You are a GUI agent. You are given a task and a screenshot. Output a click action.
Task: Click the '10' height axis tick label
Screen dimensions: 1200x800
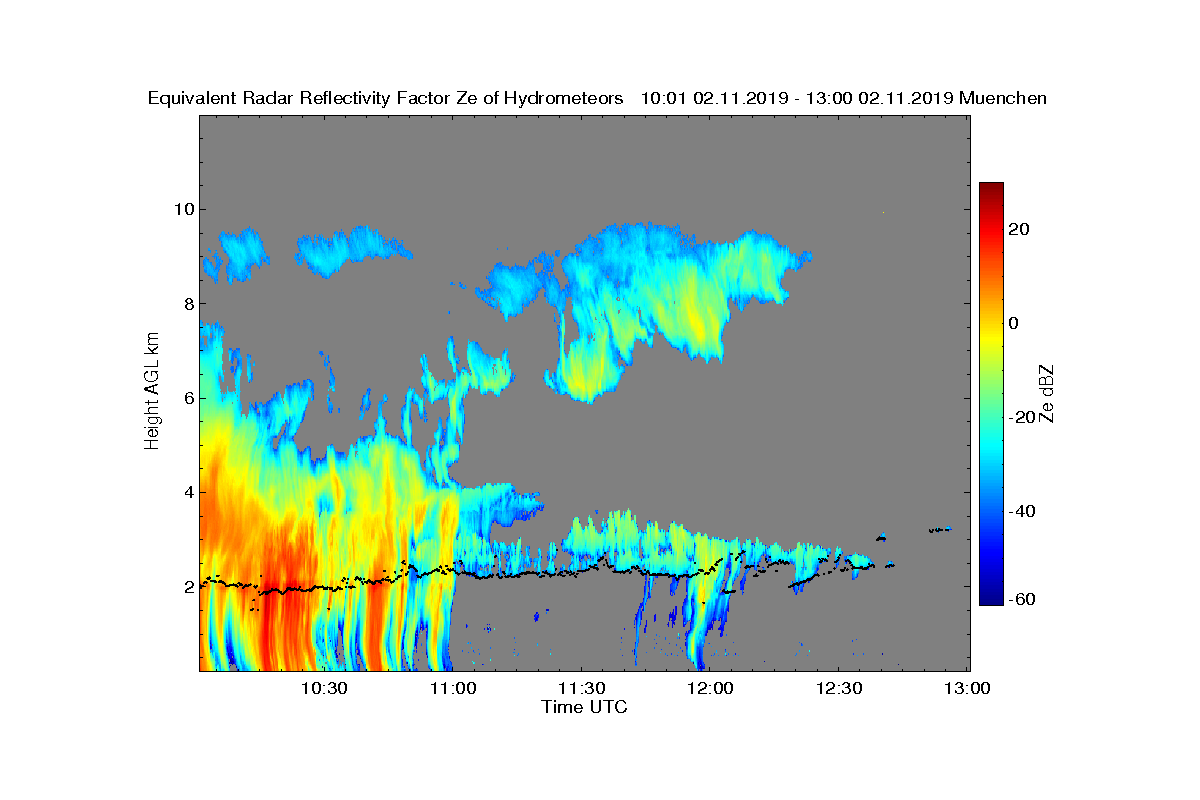tap(183, 209)
